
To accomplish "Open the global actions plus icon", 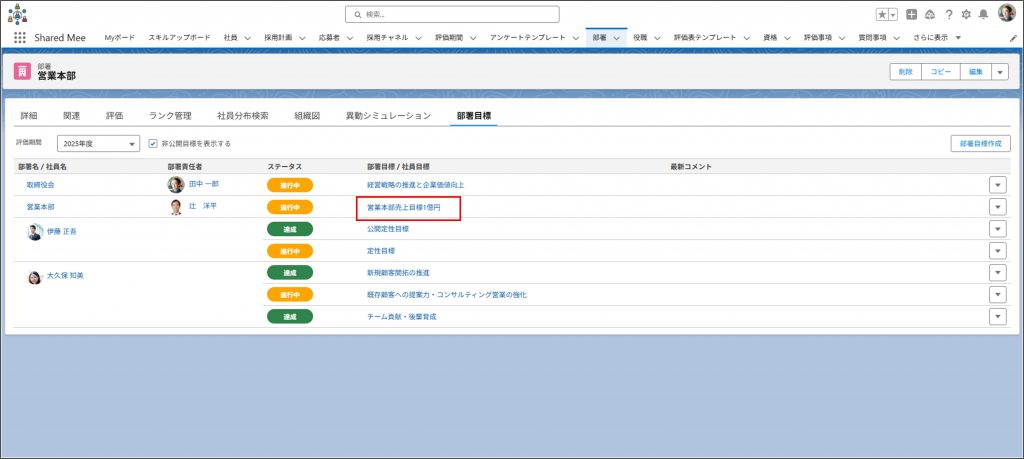I will click(x=911, y=15).
